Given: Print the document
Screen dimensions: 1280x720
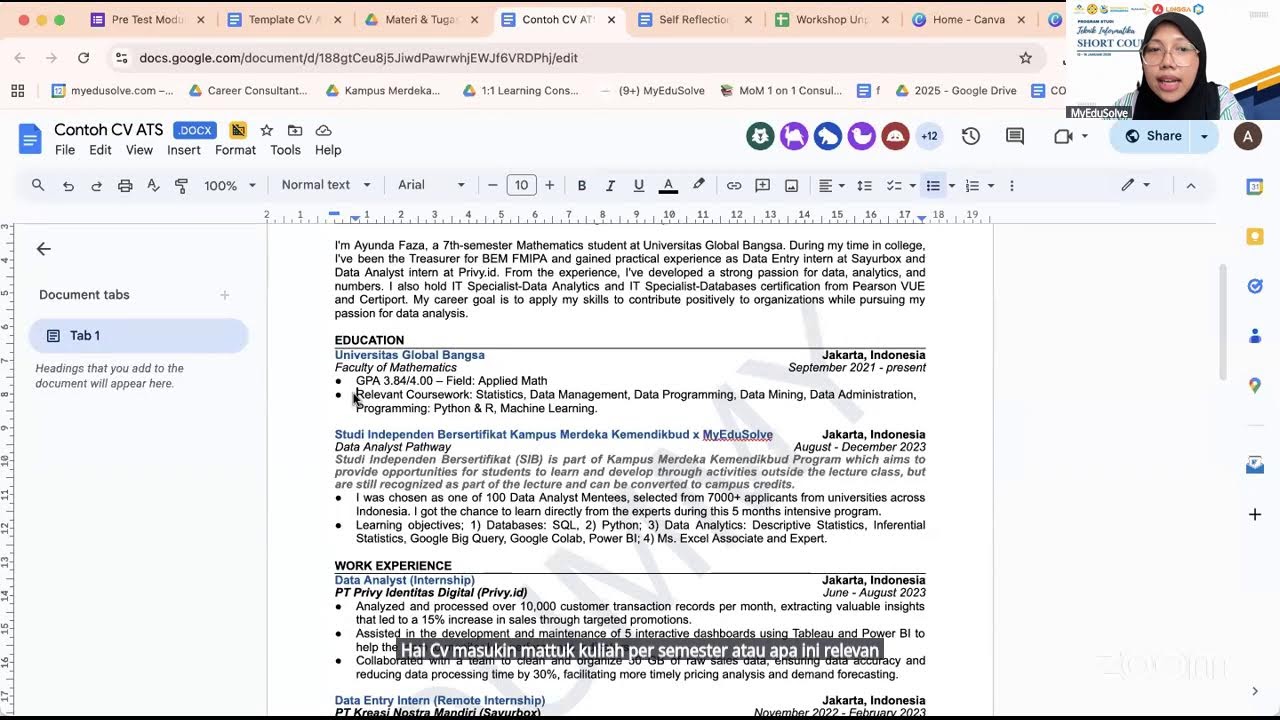Looking at the screenshot, I should 125,185.
